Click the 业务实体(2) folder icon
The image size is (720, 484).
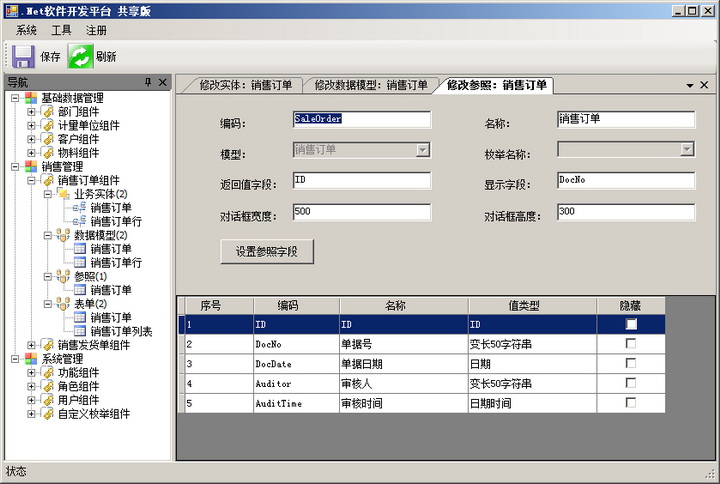(63, 194)
